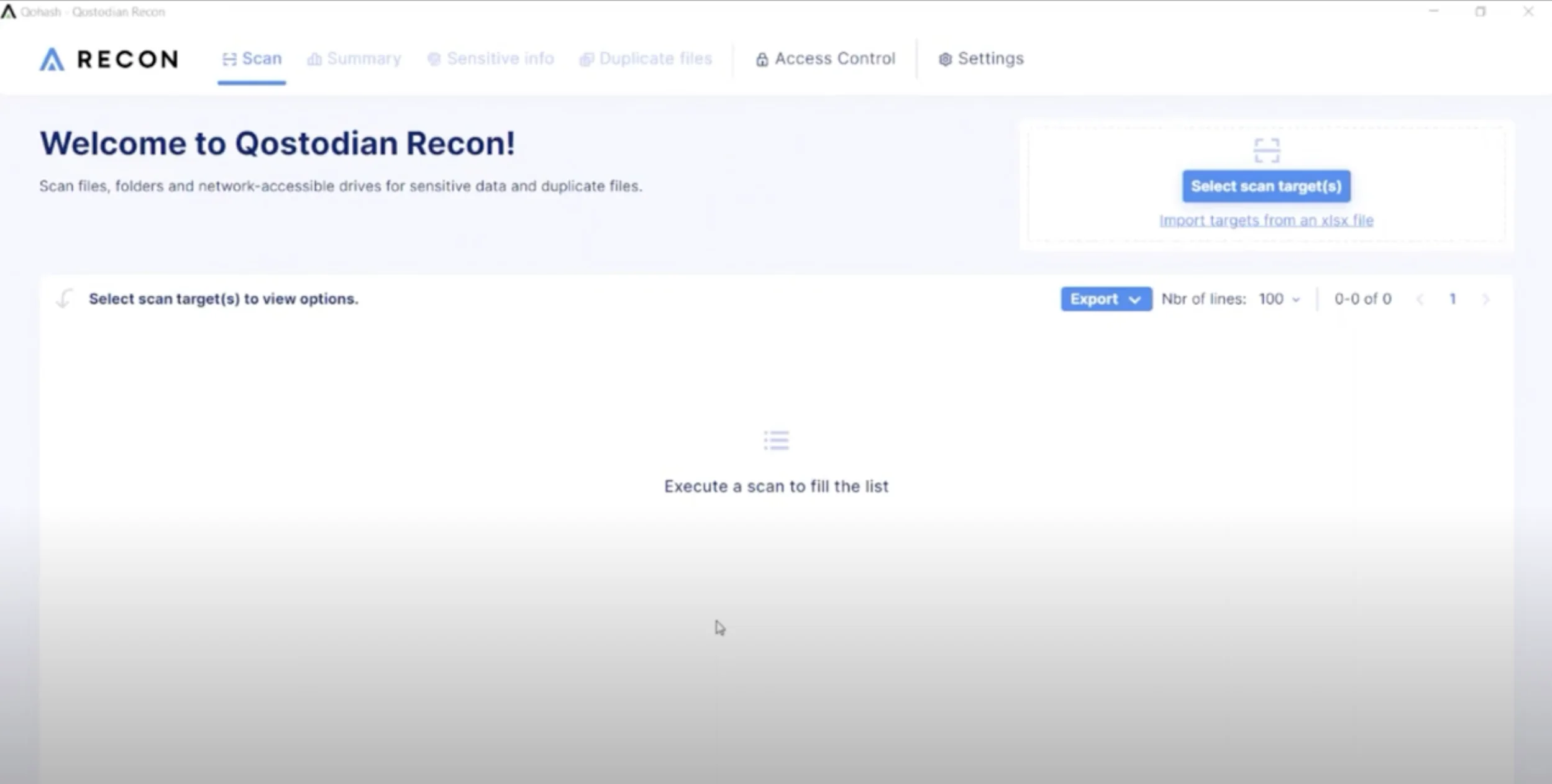The image size is (1552, 784).
Task: Minimize the Qostodian Recon window
Action: click(x=1433, y=11)
